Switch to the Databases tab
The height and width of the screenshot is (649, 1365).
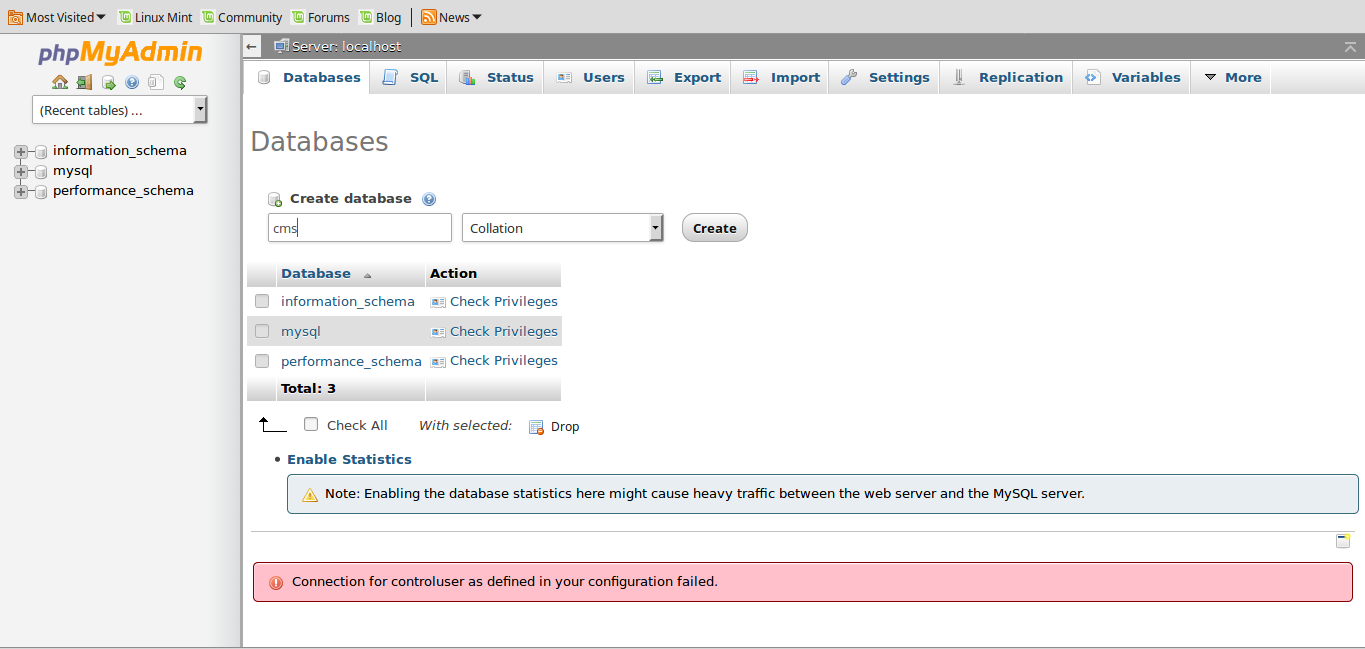pyautogui.click(x=308, y=77)
